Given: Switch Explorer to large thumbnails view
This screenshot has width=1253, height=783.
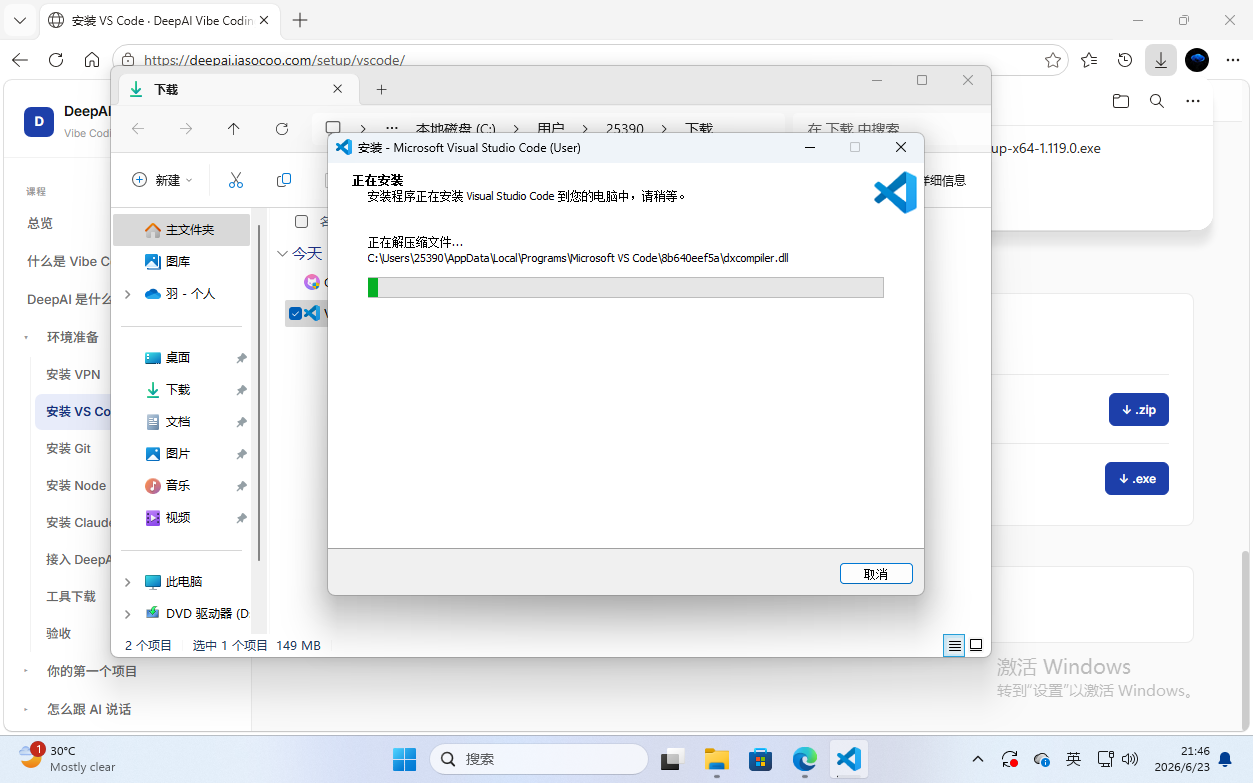Looking at the screenshot, I should (976, 645).
